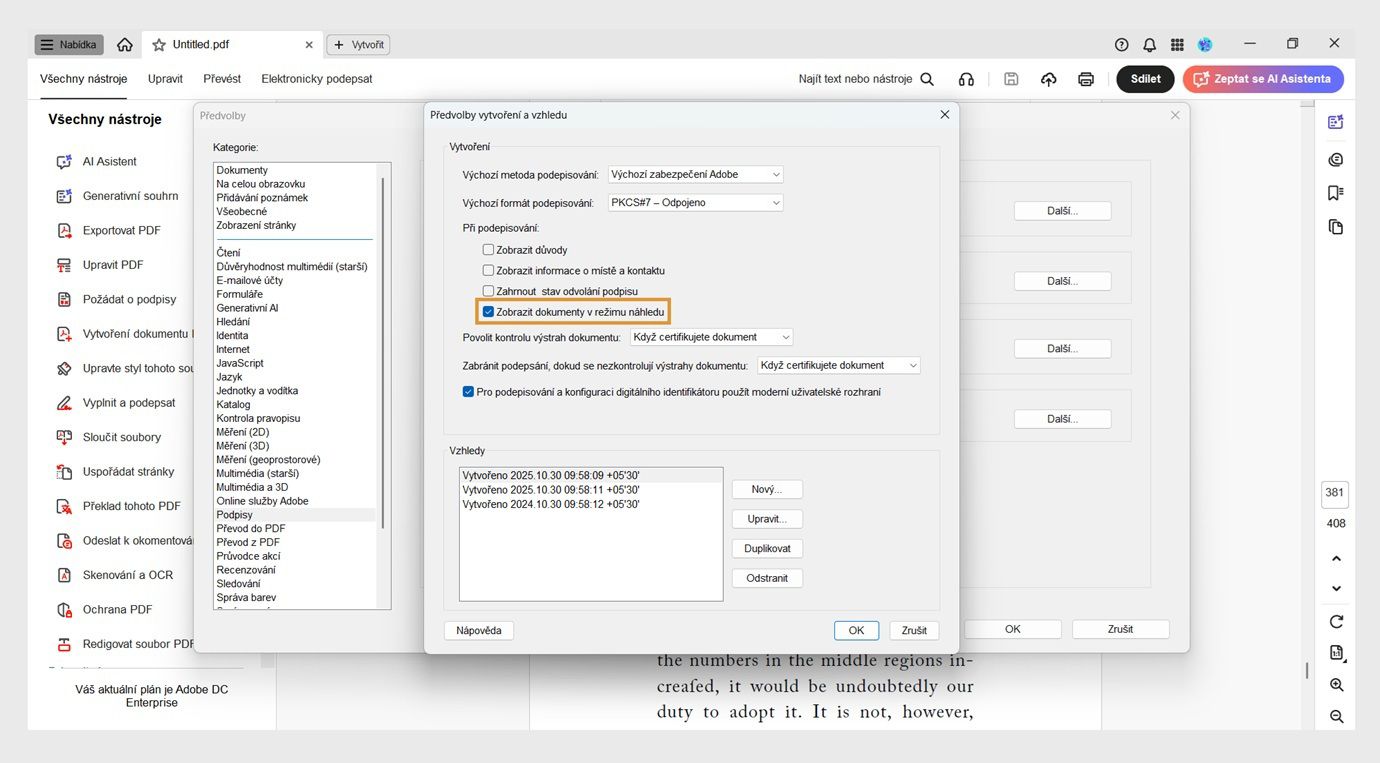Select the Ochrana PDF tool icon
The height and width of the screenshot is (763, 1380).
[64, 610]
